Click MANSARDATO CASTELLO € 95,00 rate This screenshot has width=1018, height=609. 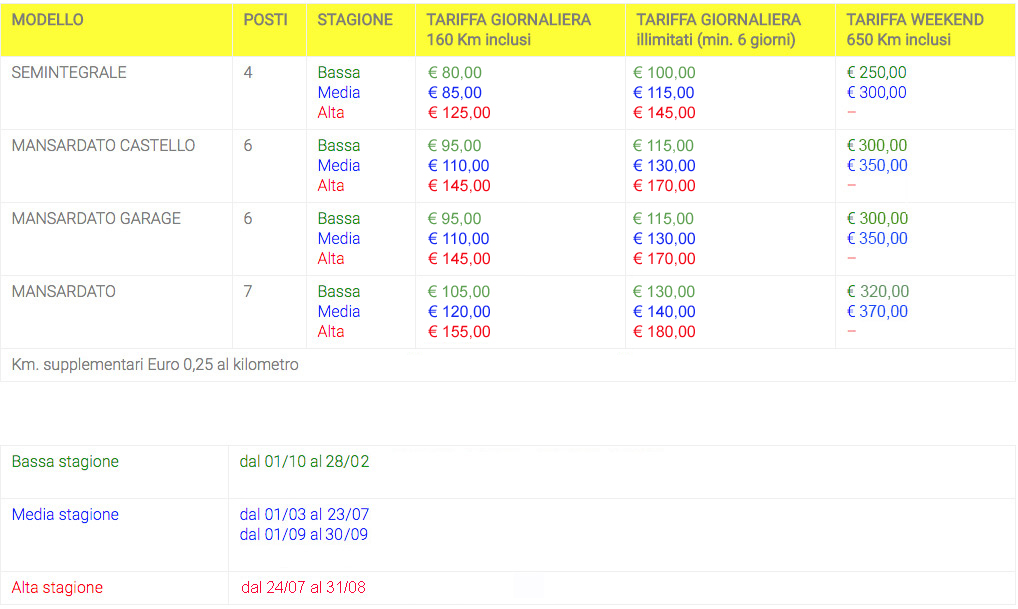click(x=454, y=145)
